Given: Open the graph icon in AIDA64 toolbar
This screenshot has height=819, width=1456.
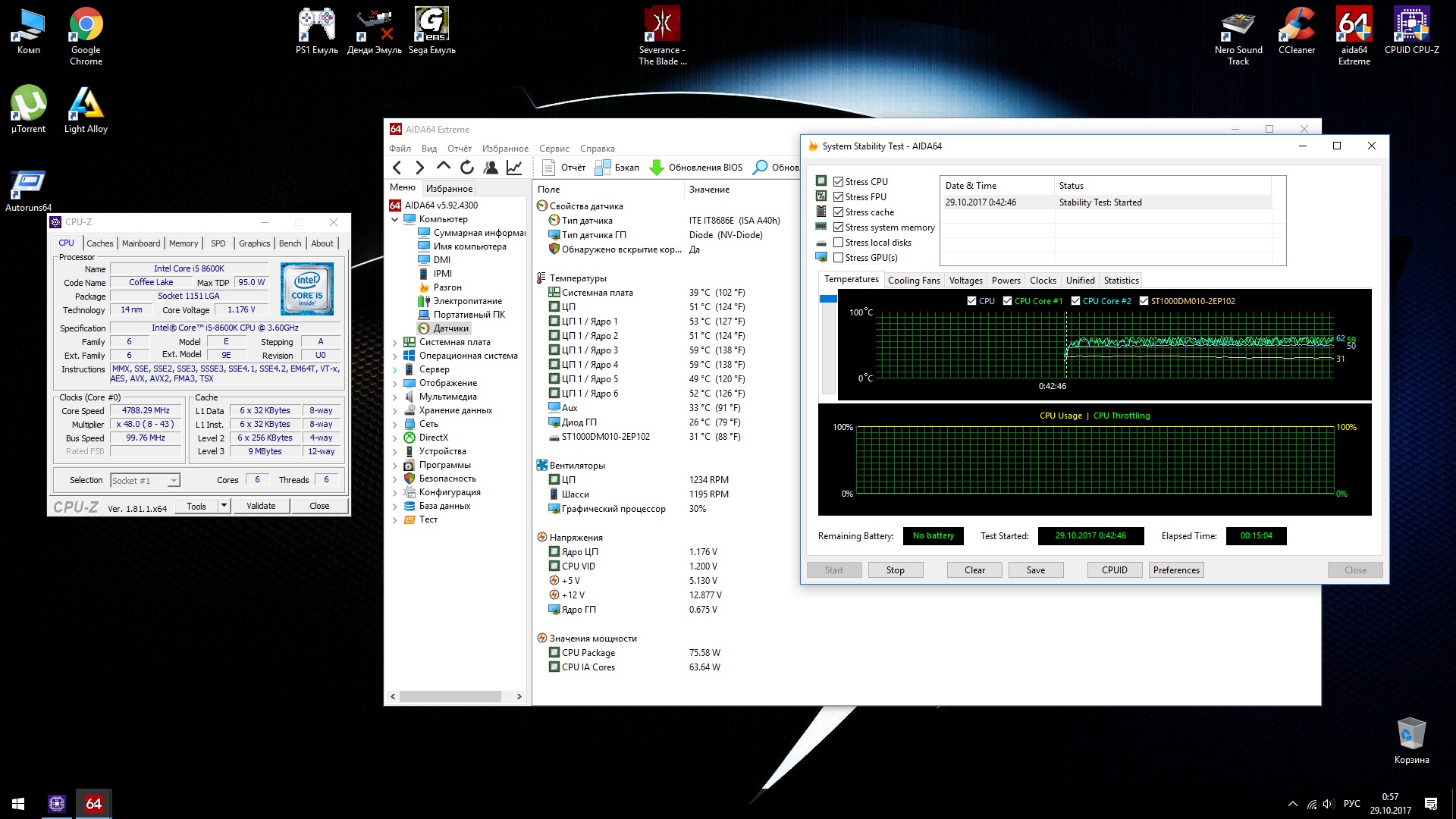Looking at the screenshot, I should (514, 168).
